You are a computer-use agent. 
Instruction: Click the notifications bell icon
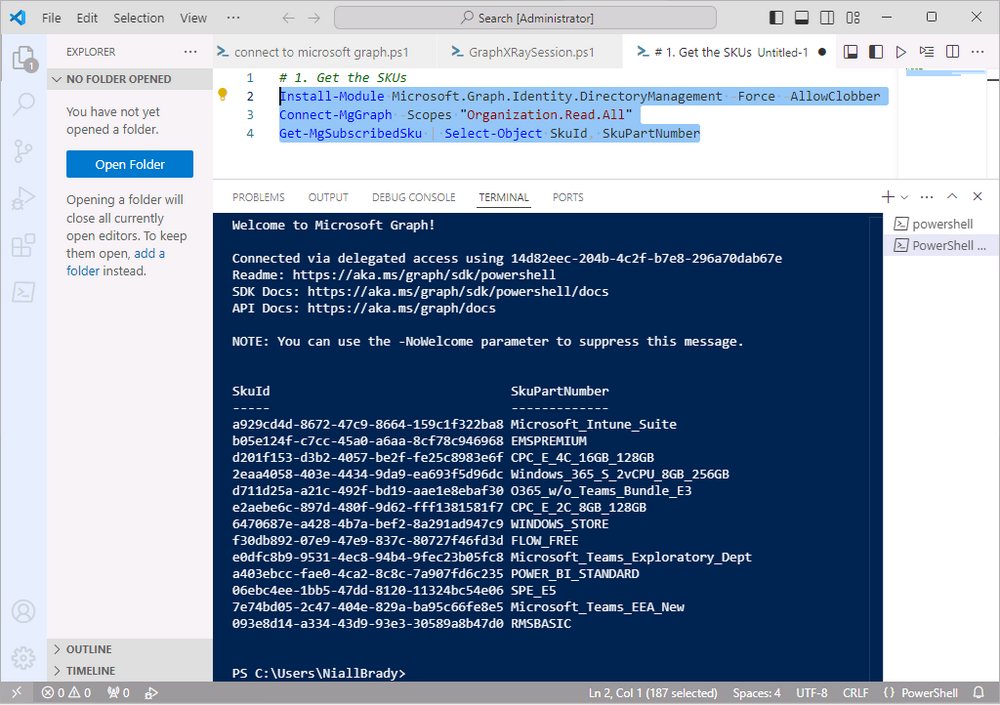tap(978, 692)
